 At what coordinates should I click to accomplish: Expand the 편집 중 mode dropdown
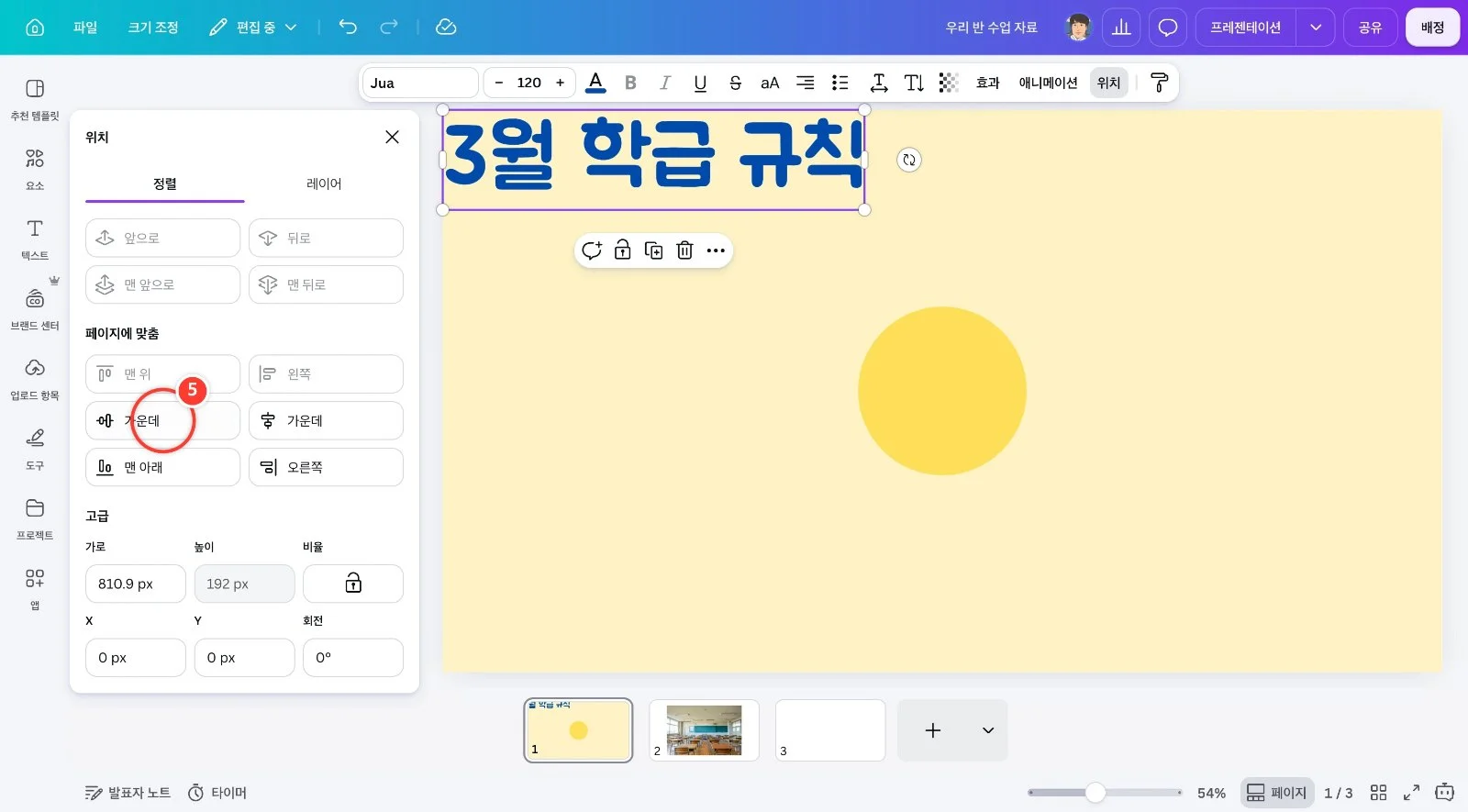tap(252, 28)
